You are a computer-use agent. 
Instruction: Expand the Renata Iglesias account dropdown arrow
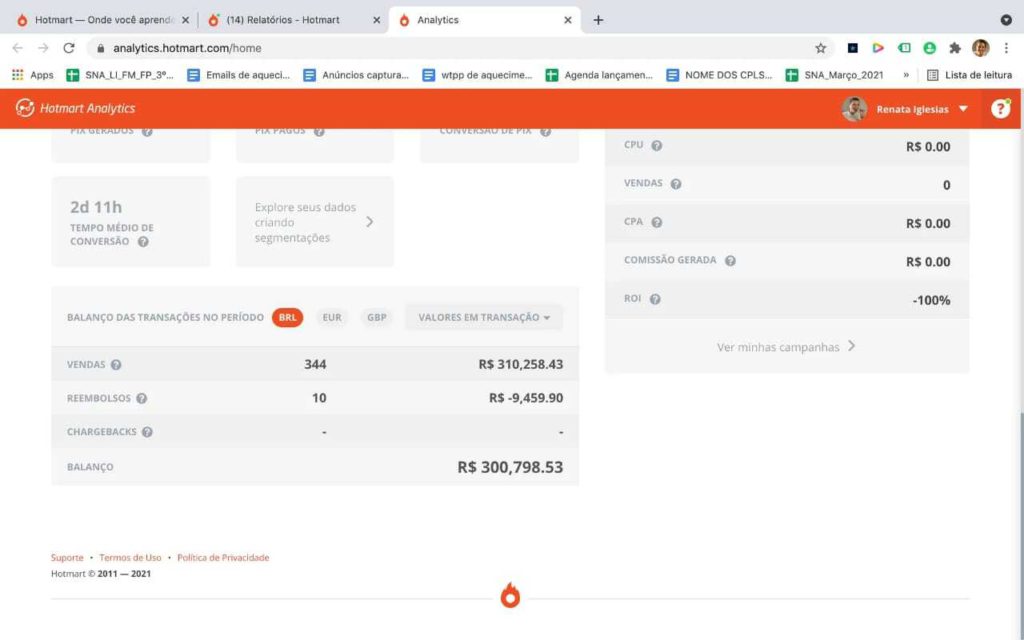(963, 108)
